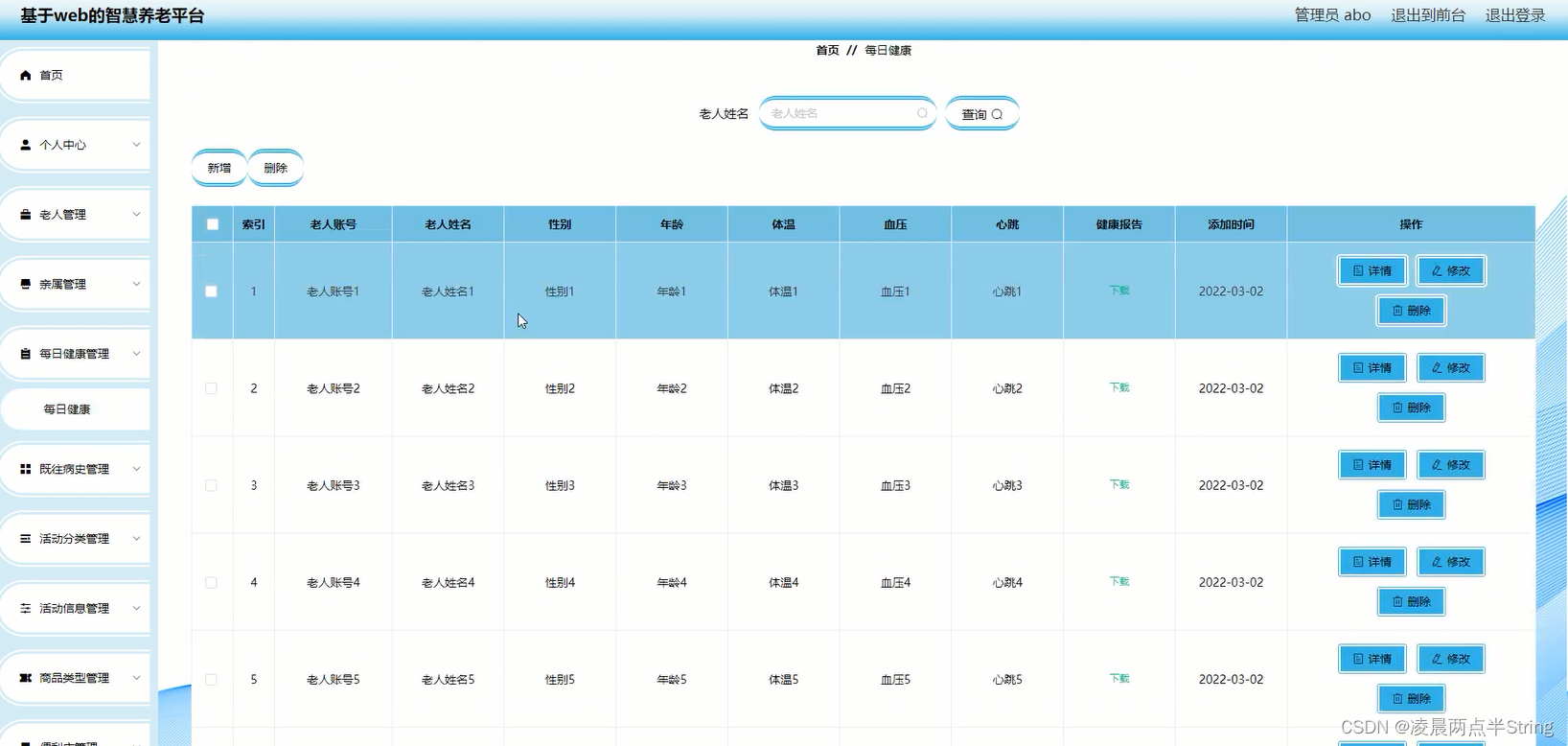Expand the 商品类型管理 chevron
Viewport: 1568px width, 746px height.
136,678
